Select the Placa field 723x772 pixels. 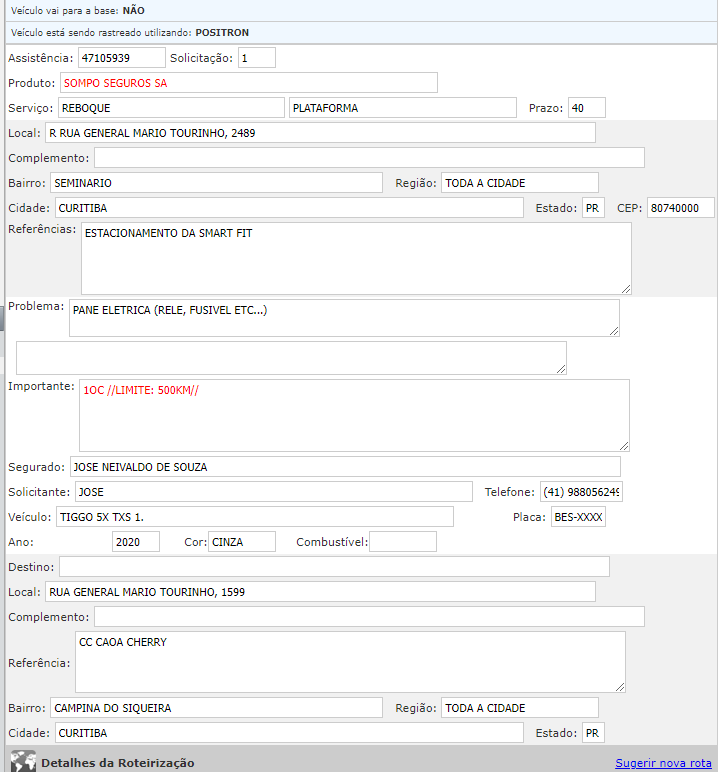[578, 517]
